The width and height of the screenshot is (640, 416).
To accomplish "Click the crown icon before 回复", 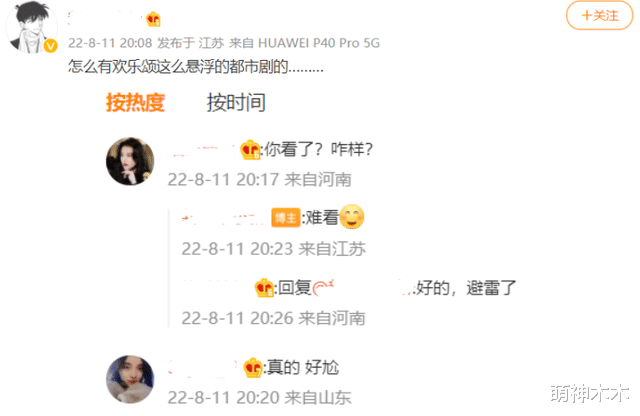I will coord(264,287).
